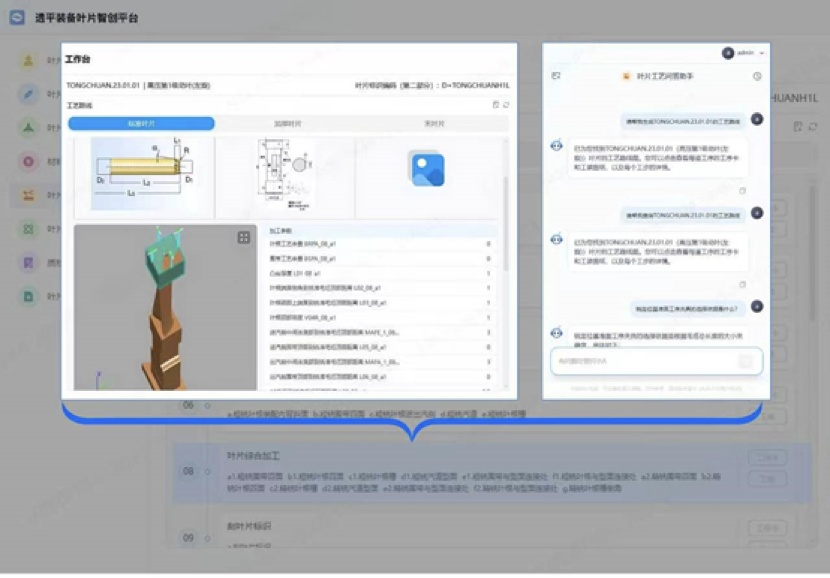Click the platform logo beside 透平装备叶片智创平台

click(17, 18)
